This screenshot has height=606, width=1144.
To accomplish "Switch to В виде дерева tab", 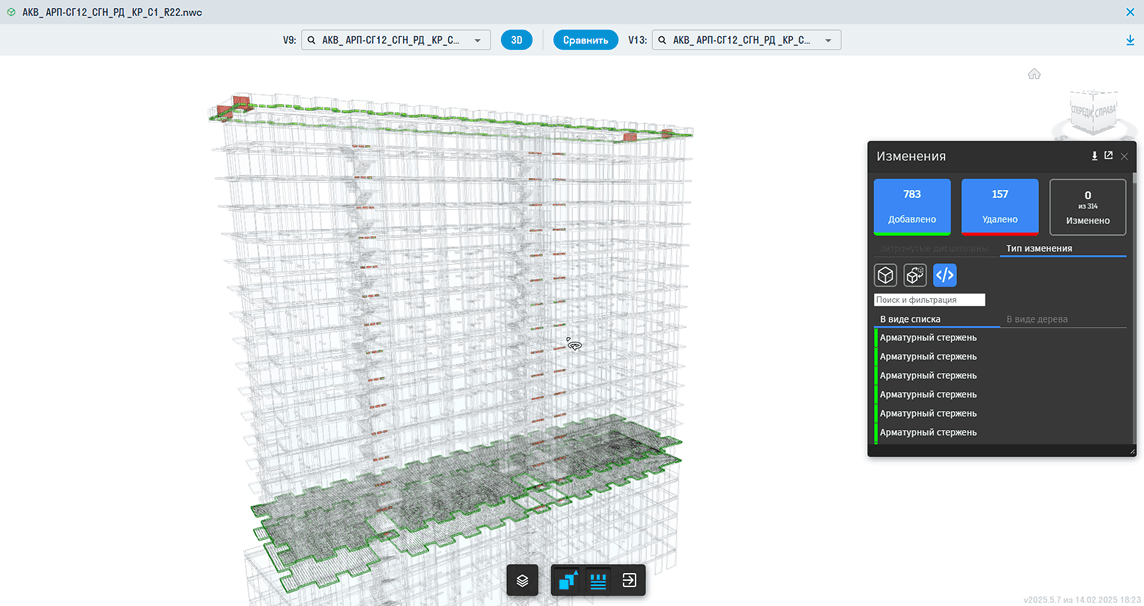I will pos(1036,320).
